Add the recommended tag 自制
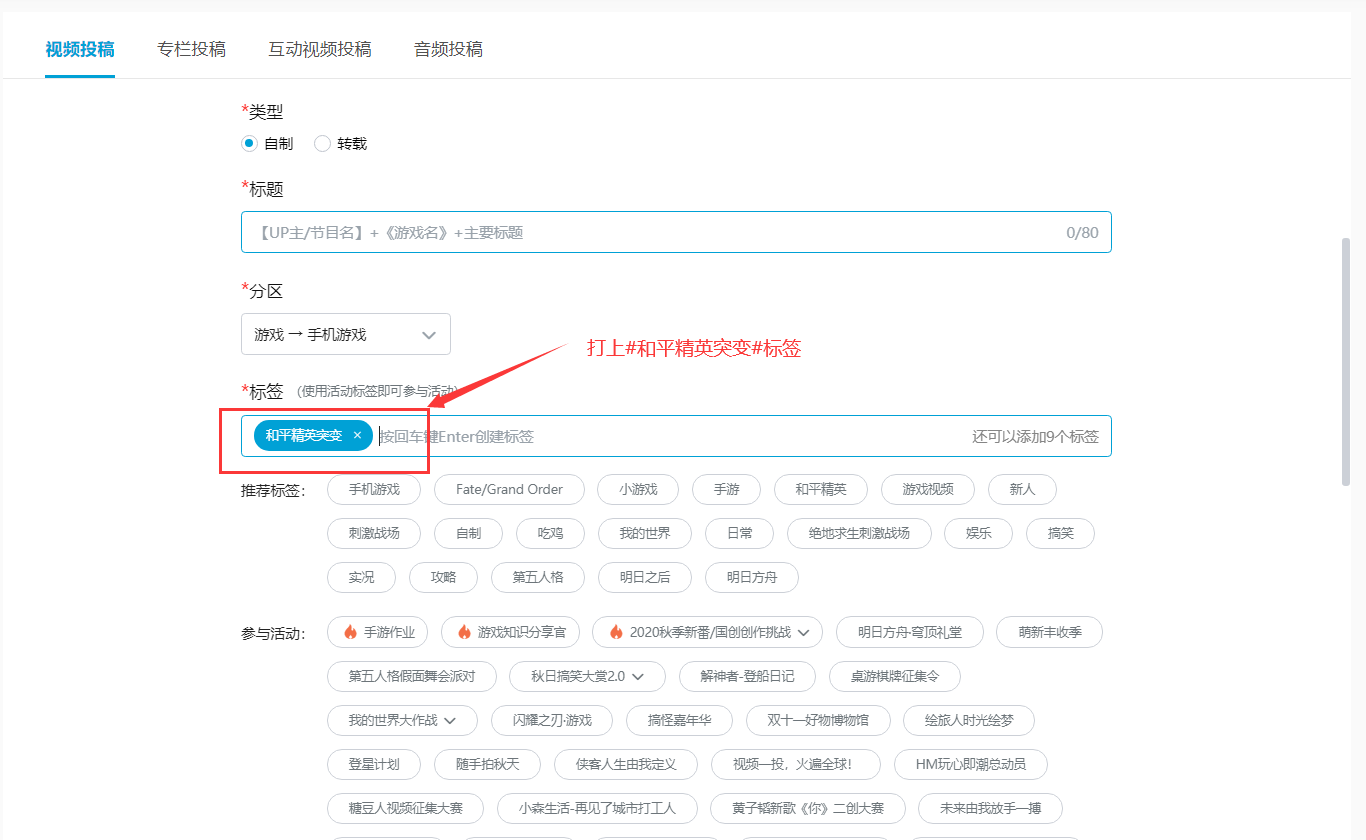The width and height of the screenshot is (1366, 840). pos(468,533)
